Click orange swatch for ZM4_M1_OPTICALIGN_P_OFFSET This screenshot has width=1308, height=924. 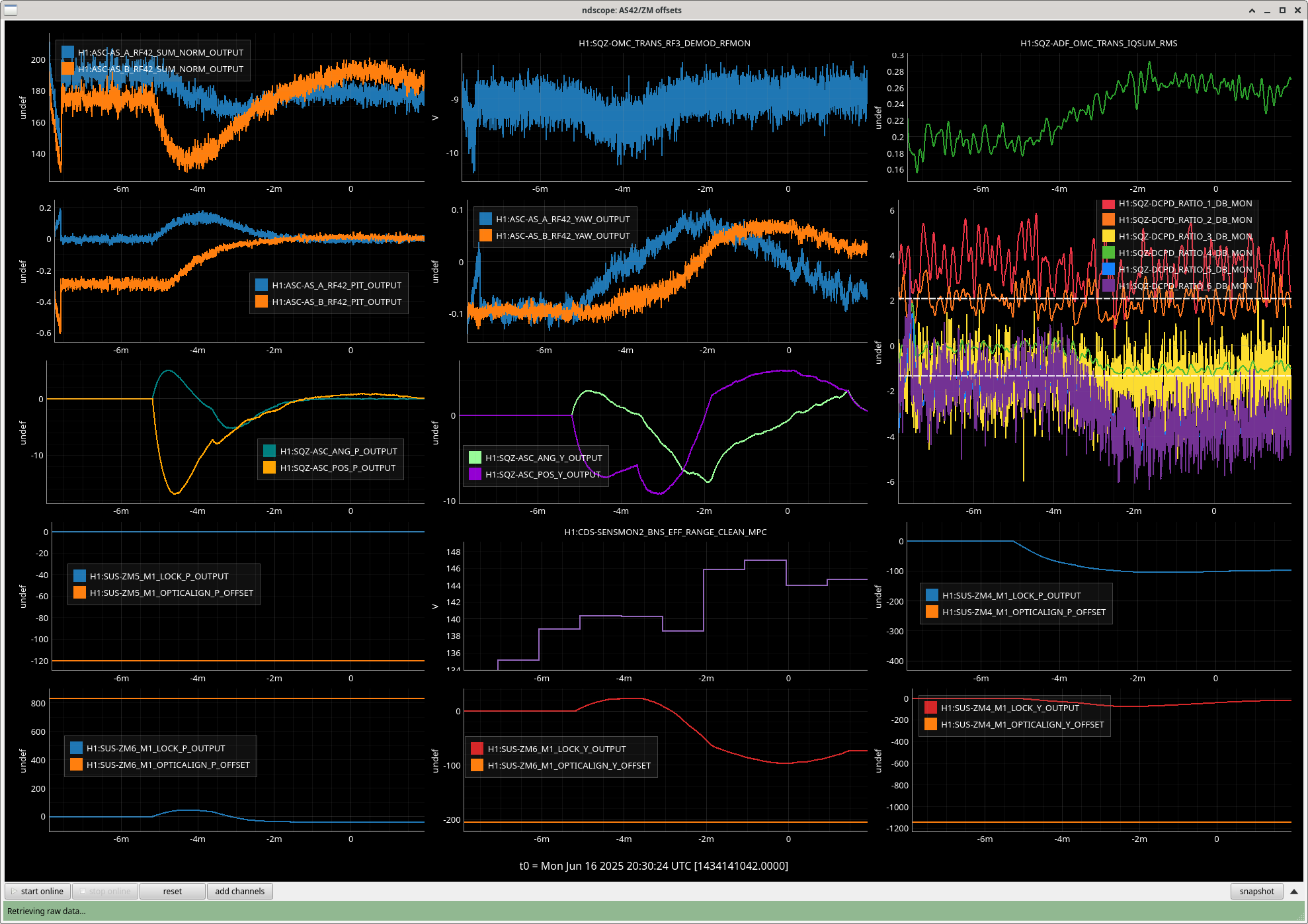tap(932, 612)
